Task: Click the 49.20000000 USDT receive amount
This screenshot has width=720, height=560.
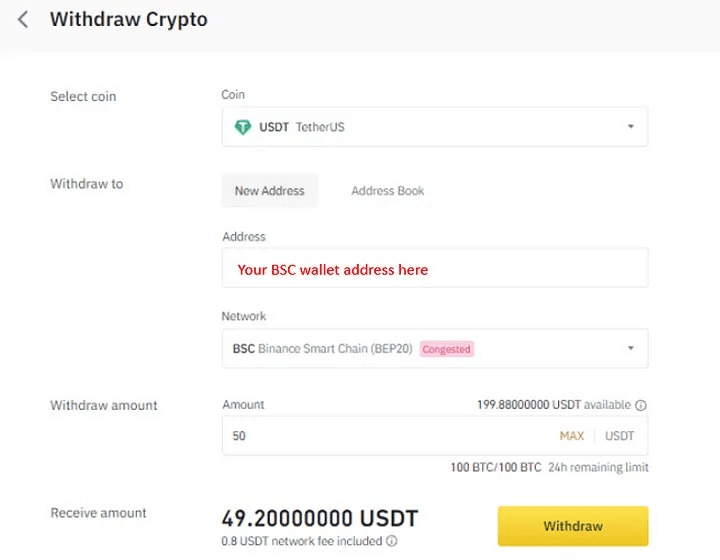Action: [319, 518]
